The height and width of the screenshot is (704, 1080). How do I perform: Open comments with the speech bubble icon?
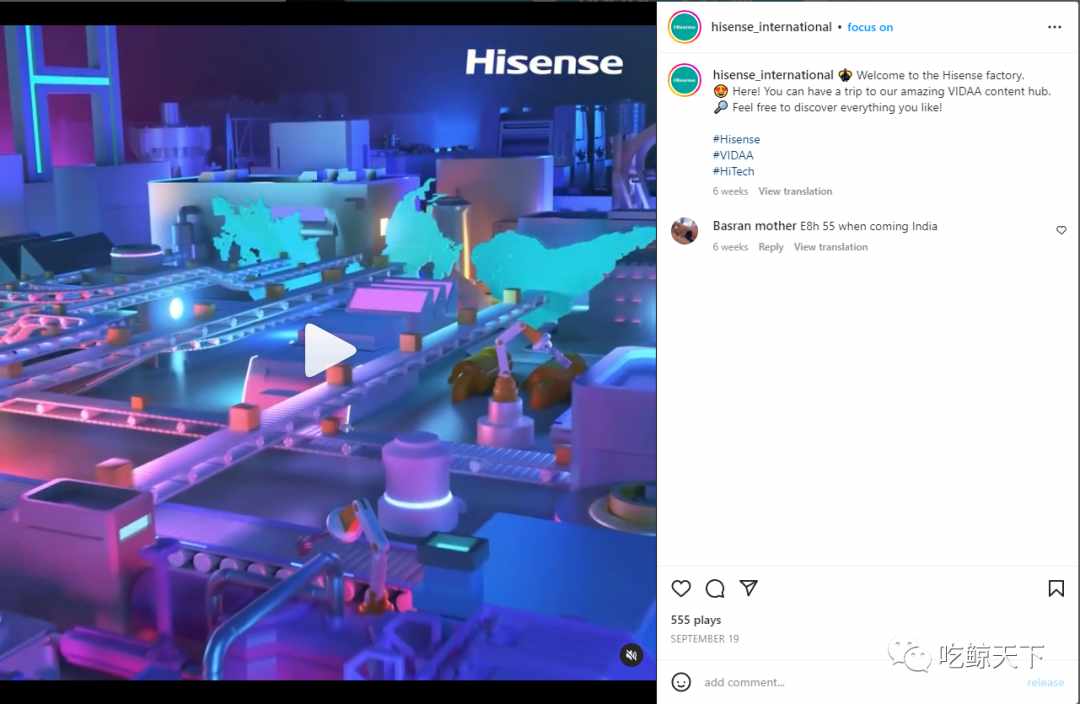(x=715, y=588)
